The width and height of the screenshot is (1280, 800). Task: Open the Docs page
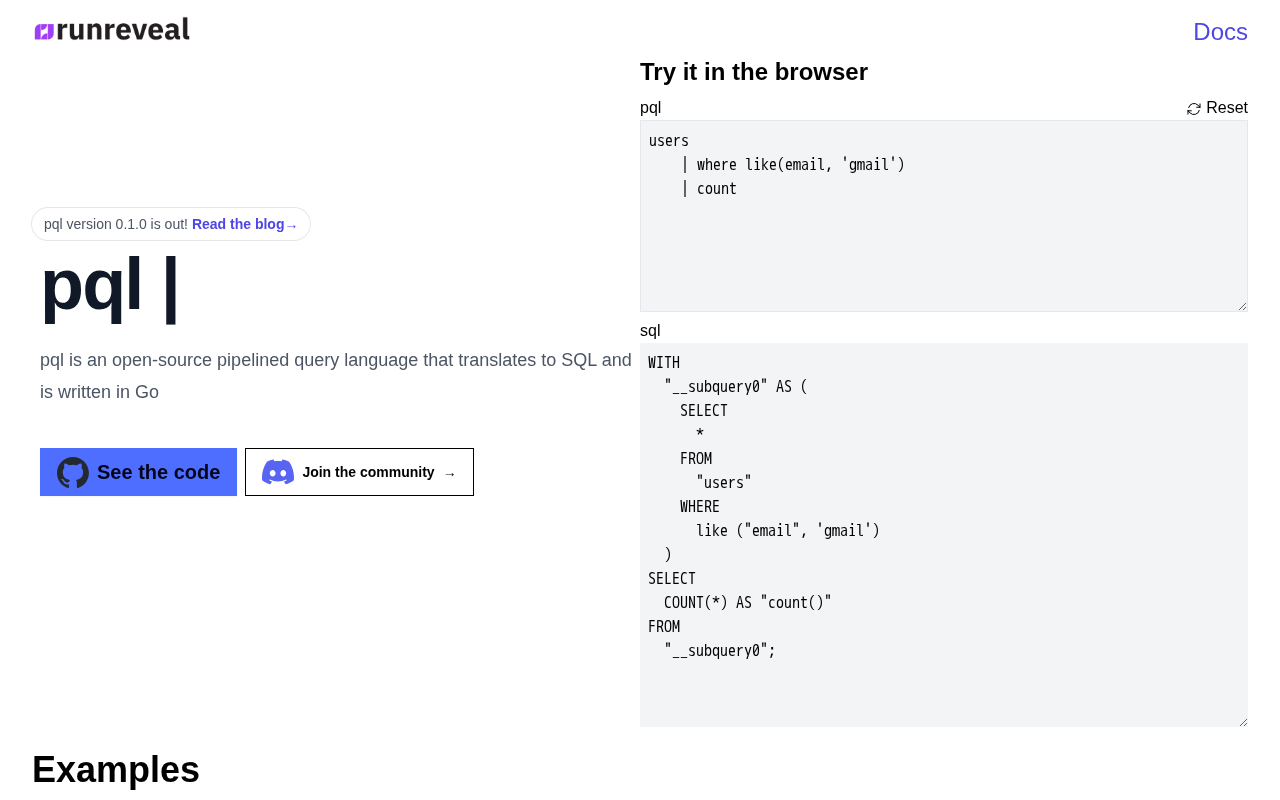(1220, 32)
